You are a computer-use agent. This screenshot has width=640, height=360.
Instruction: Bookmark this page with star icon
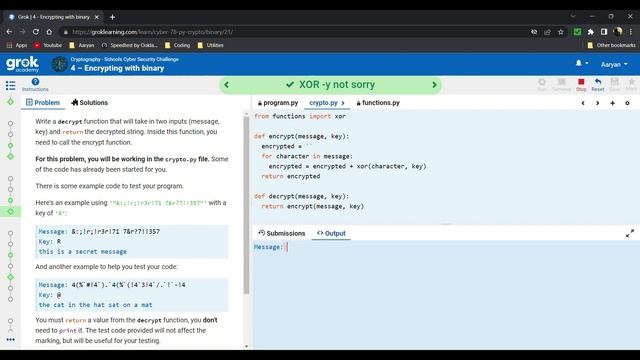[561, 32]
